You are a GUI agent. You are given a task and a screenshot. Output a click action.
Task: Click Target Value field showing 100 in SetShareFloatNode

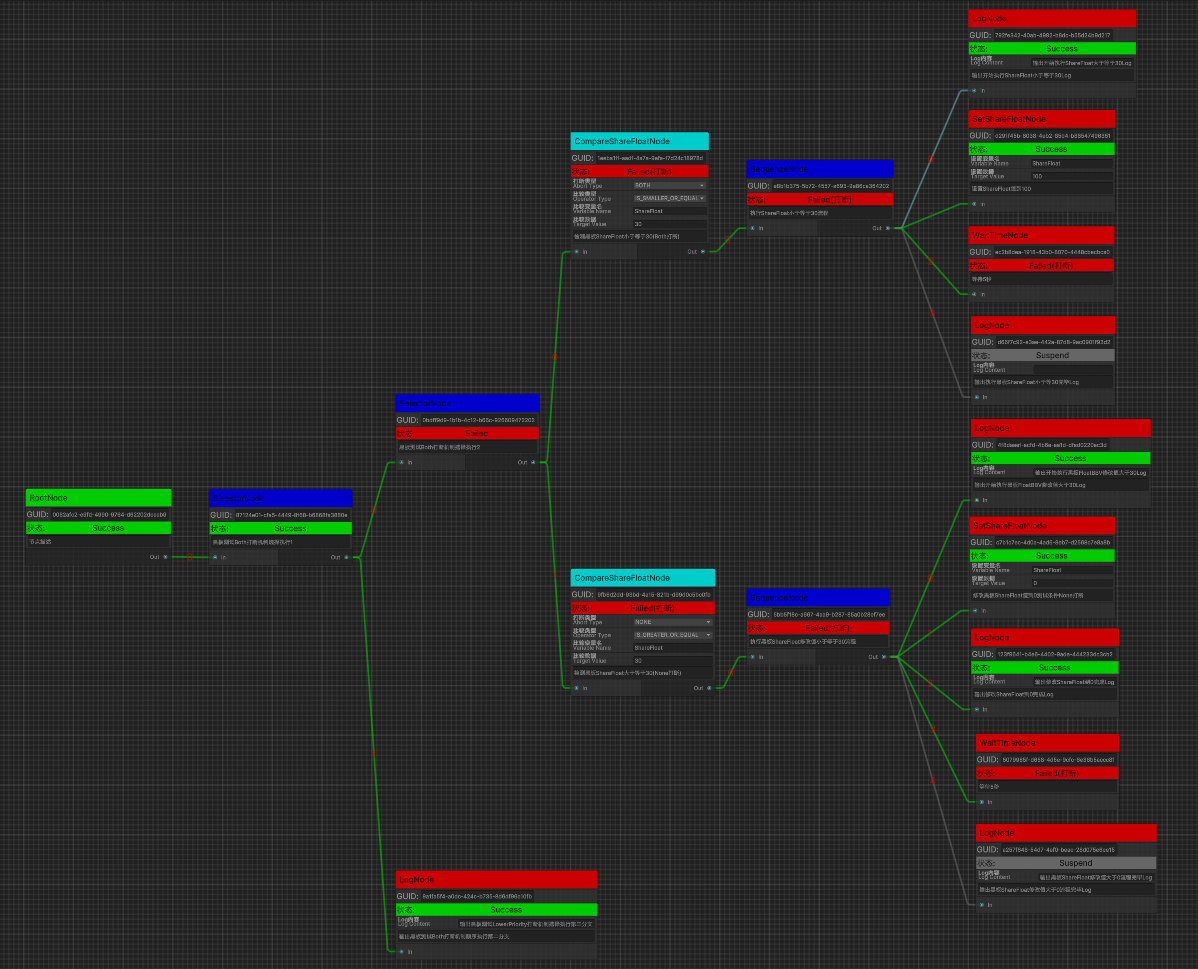[x=1071, y=176]
